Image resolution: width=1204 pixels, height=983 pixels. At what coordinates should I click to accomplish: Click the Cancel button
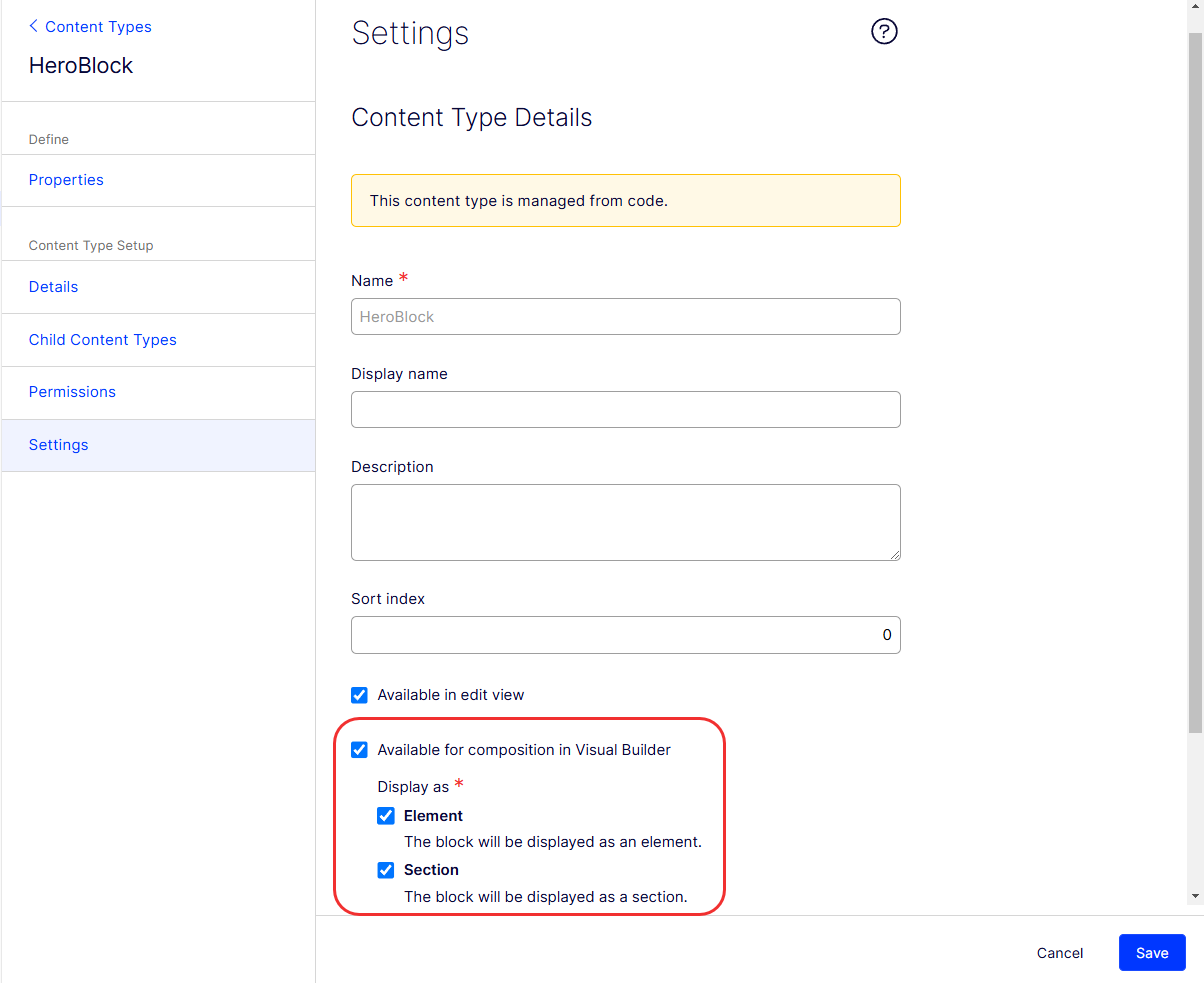1060,953
